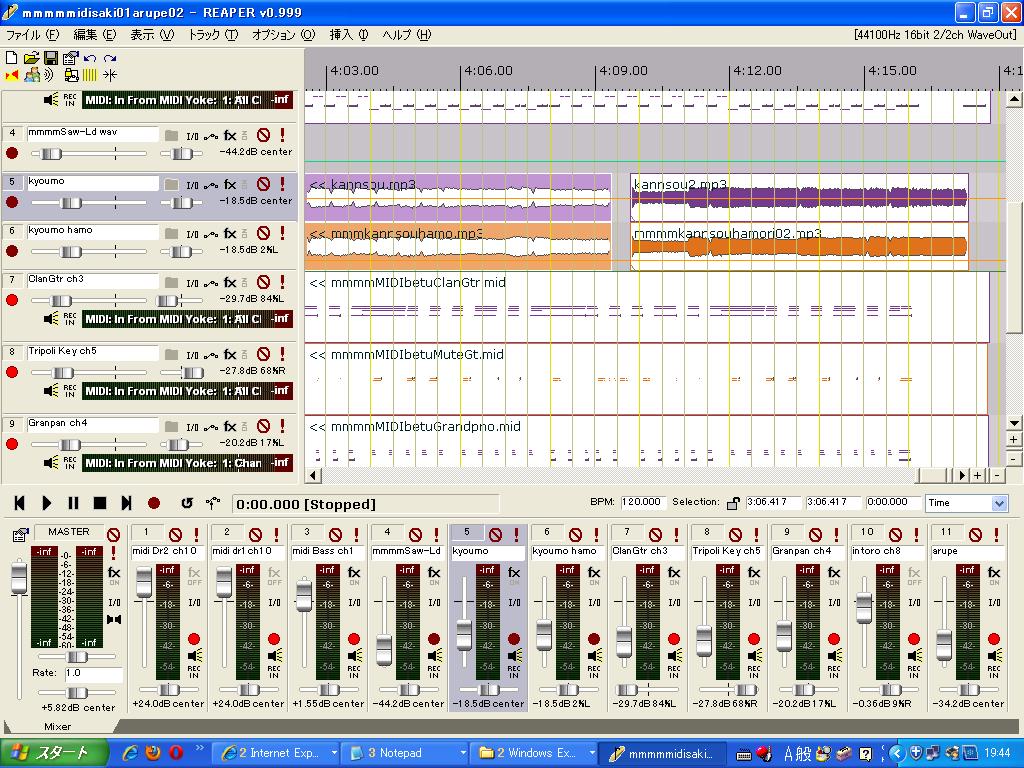The width and height of the screenshot is (1024, 768).
Task: Open 編集 (Edit) menu
Action: pyautogui.click(x=94, y=35)
